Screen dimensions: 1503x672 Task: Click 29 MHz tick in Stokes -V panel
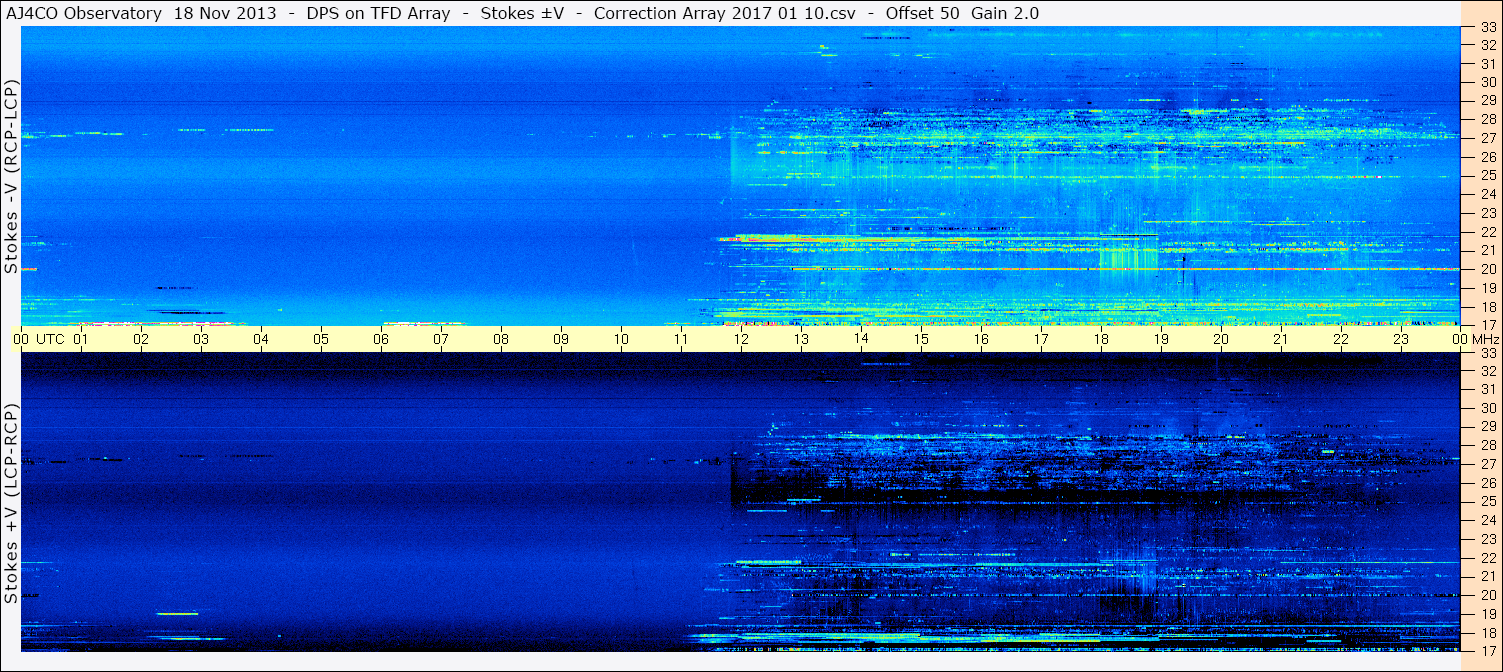[1488, 101]
